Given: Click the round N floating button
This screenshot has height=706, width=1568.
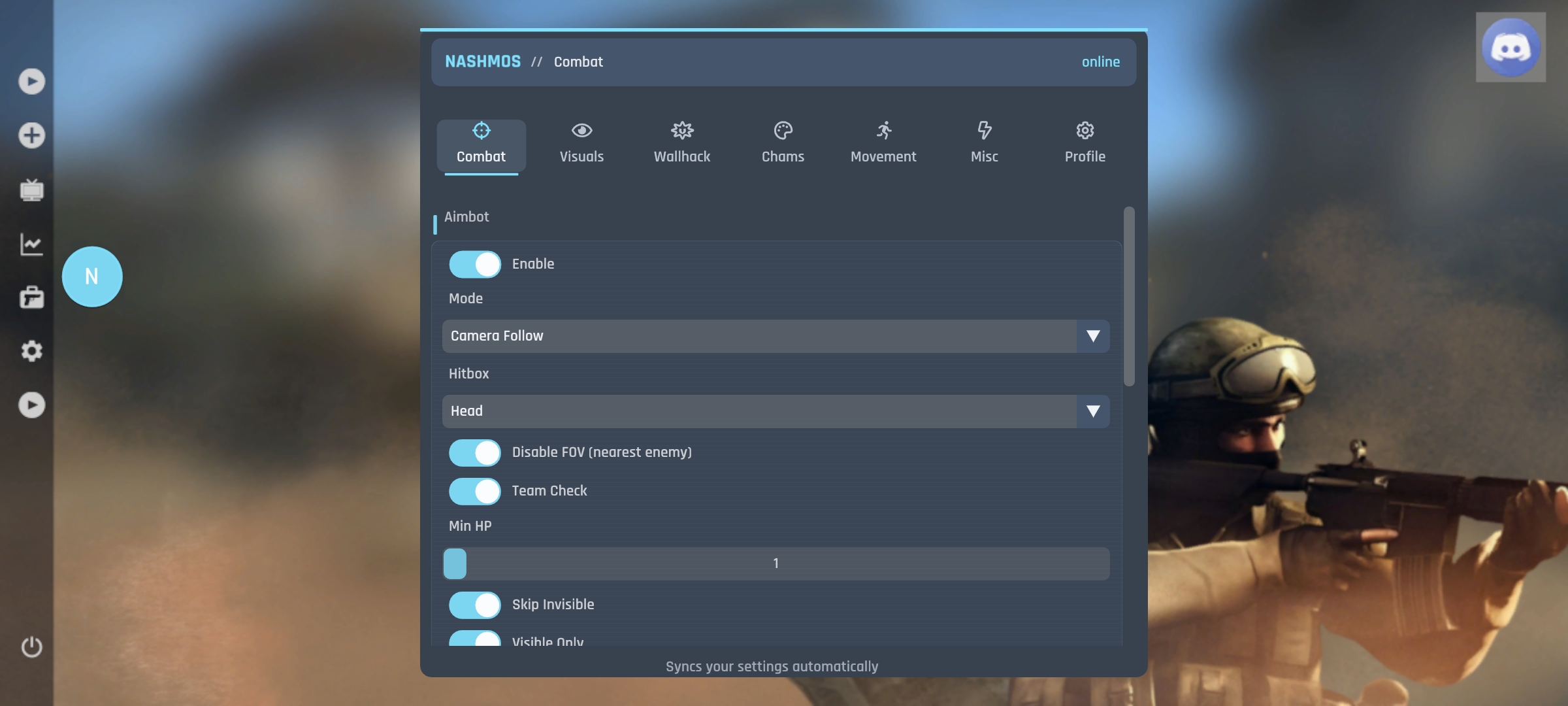Looking at the screenshot, I should point(92,277).
